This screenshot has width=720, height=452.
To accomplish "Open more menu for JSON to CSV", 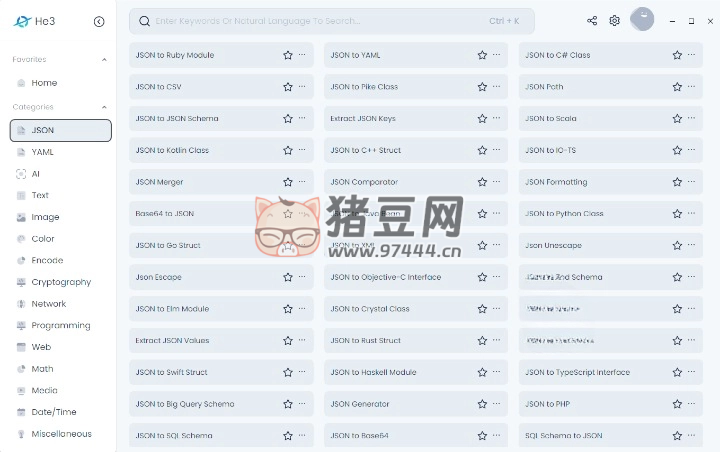I will 302,87.
